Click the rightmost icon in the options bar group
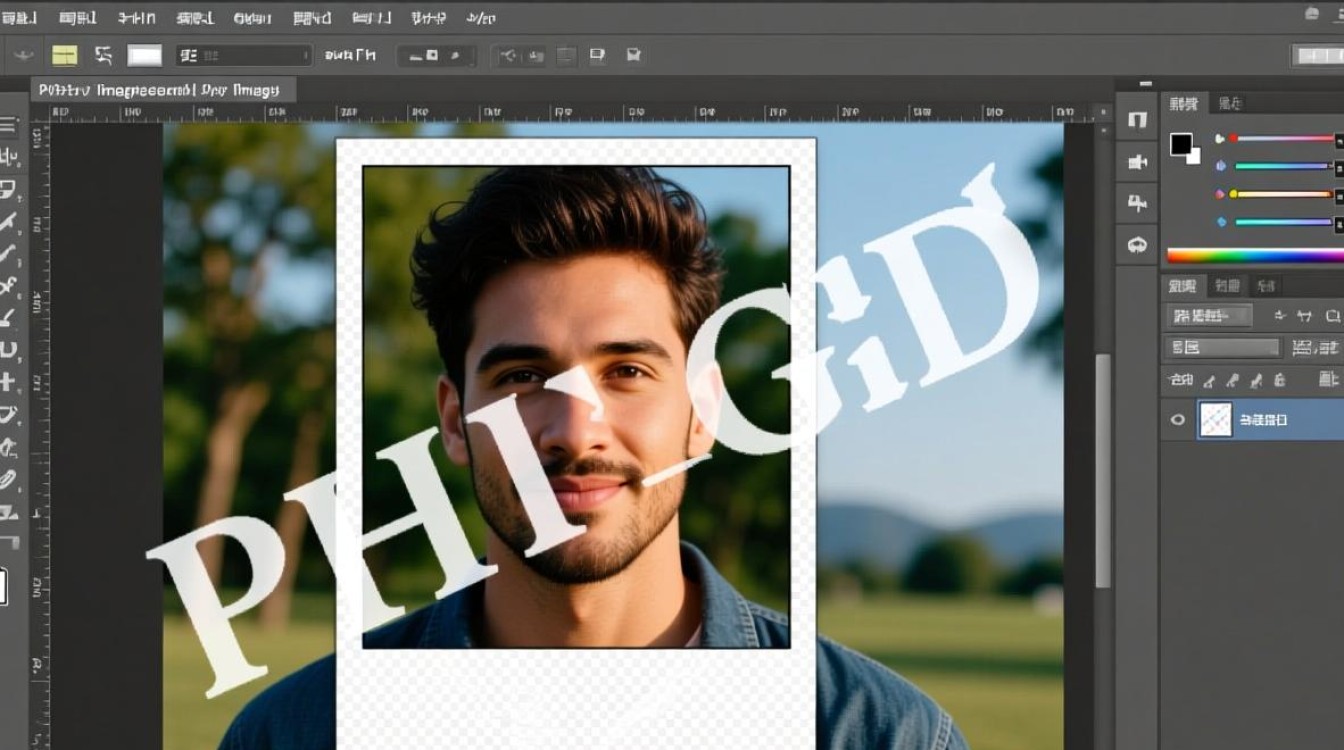Screen dimensions: 1344x750 tap(633, 55)
